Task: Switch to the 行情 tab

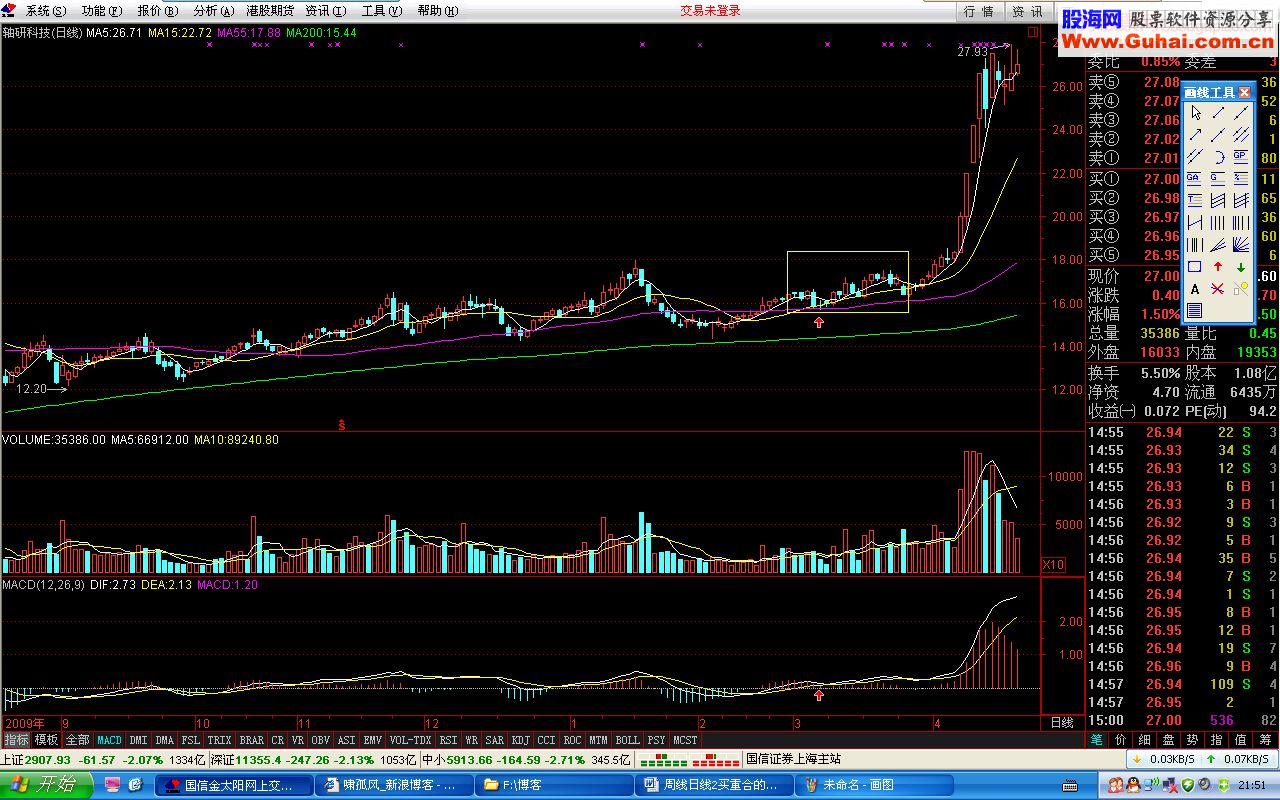Action: pos(979,11)
